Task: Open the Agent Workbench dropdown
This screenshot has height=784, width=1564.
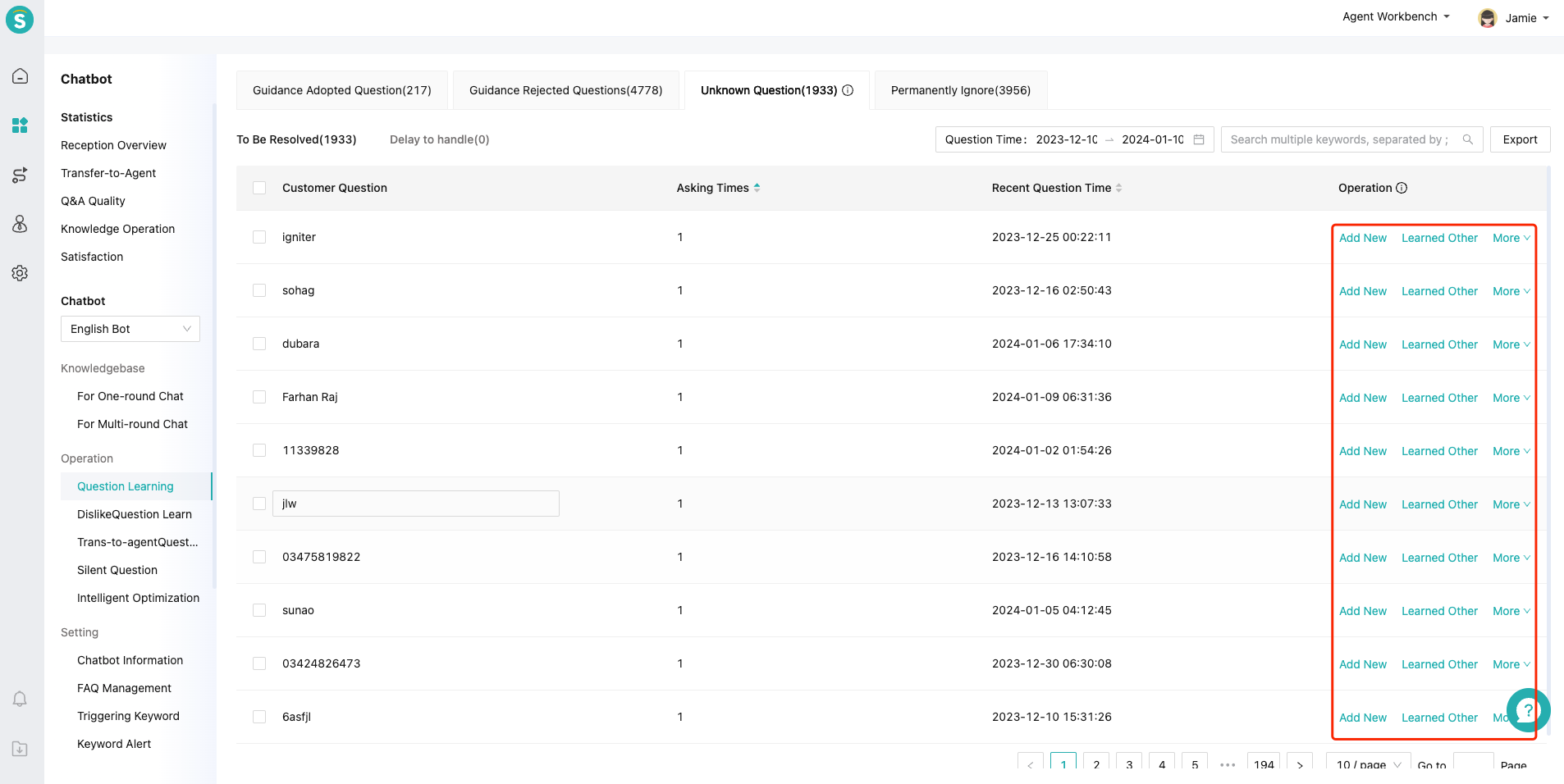Action: click(1397, 16)
